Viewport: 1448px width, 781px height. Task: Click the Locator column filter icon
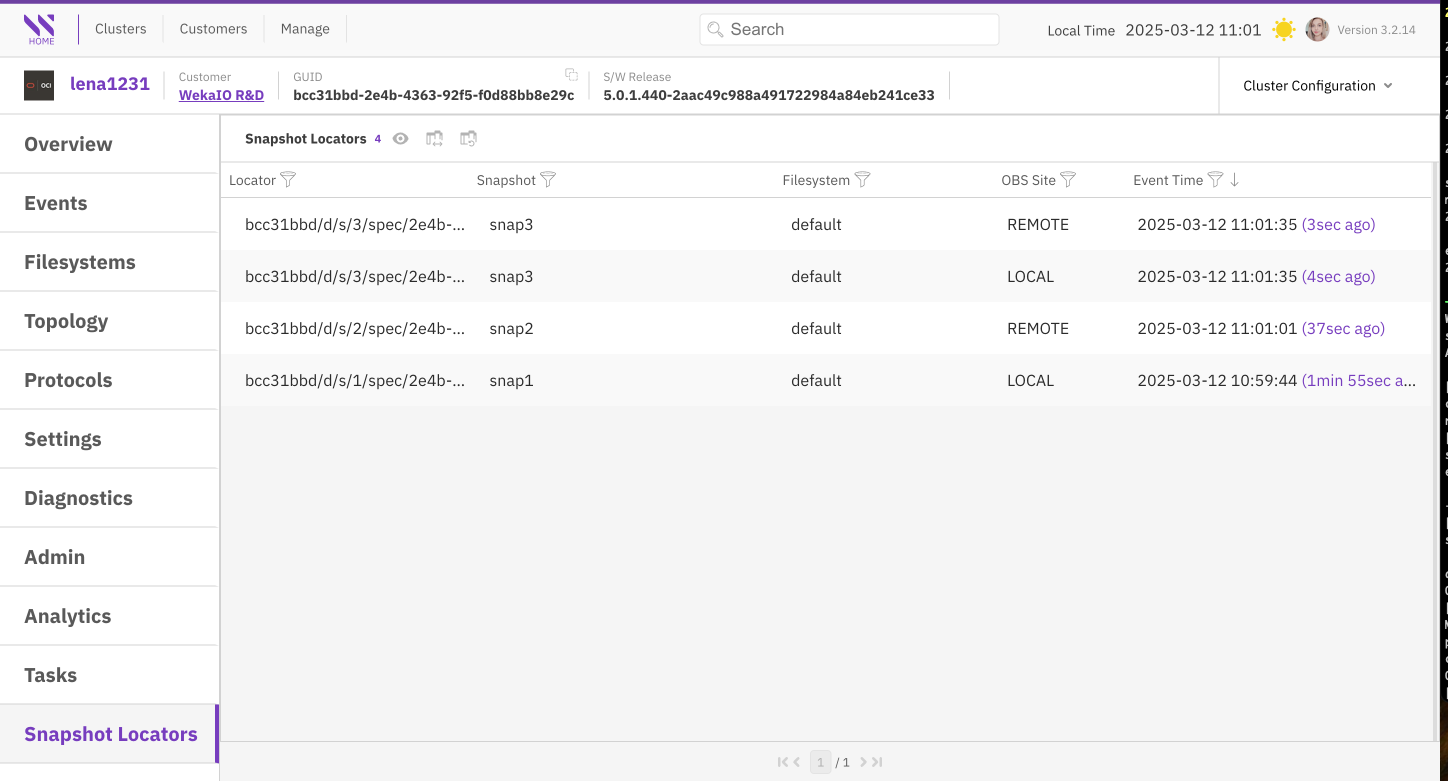288,180
